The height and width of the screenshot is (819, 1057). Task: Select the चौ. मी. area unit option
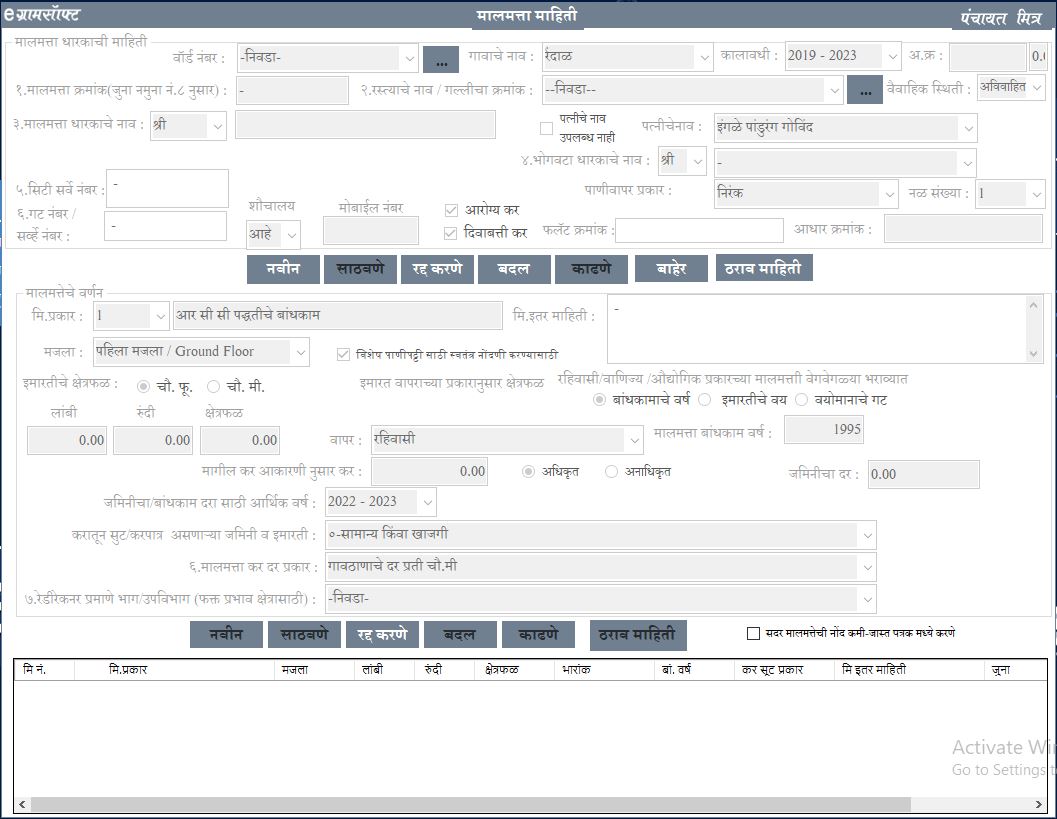tap(214, 386)
